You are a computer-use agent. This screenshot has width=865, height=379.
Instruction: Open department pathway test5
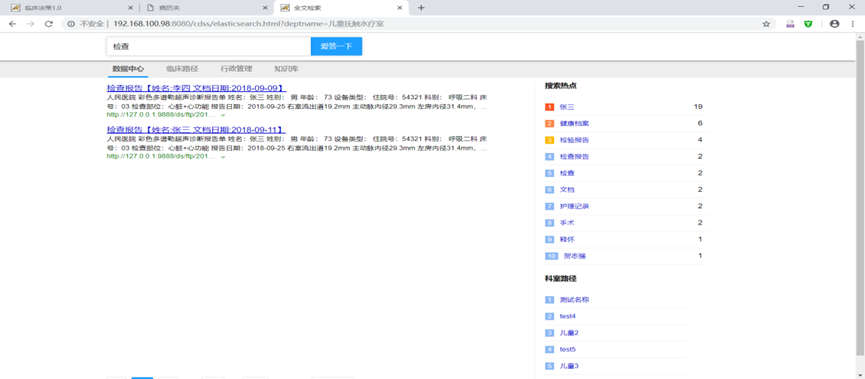[568, 350]
